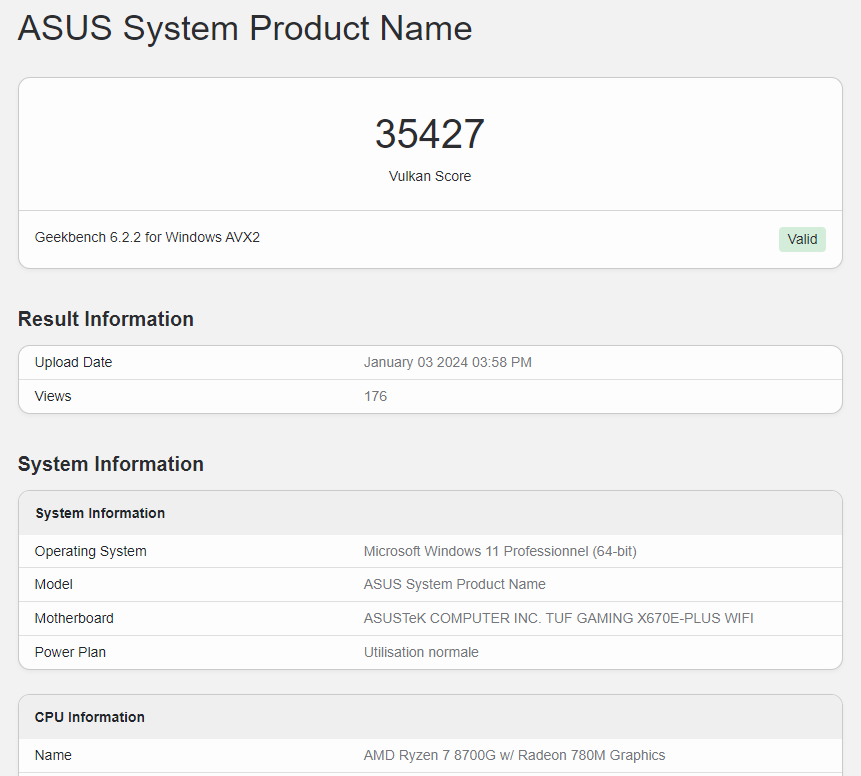
Task: Click the large System Information section heading
Action: pos(111,464)
